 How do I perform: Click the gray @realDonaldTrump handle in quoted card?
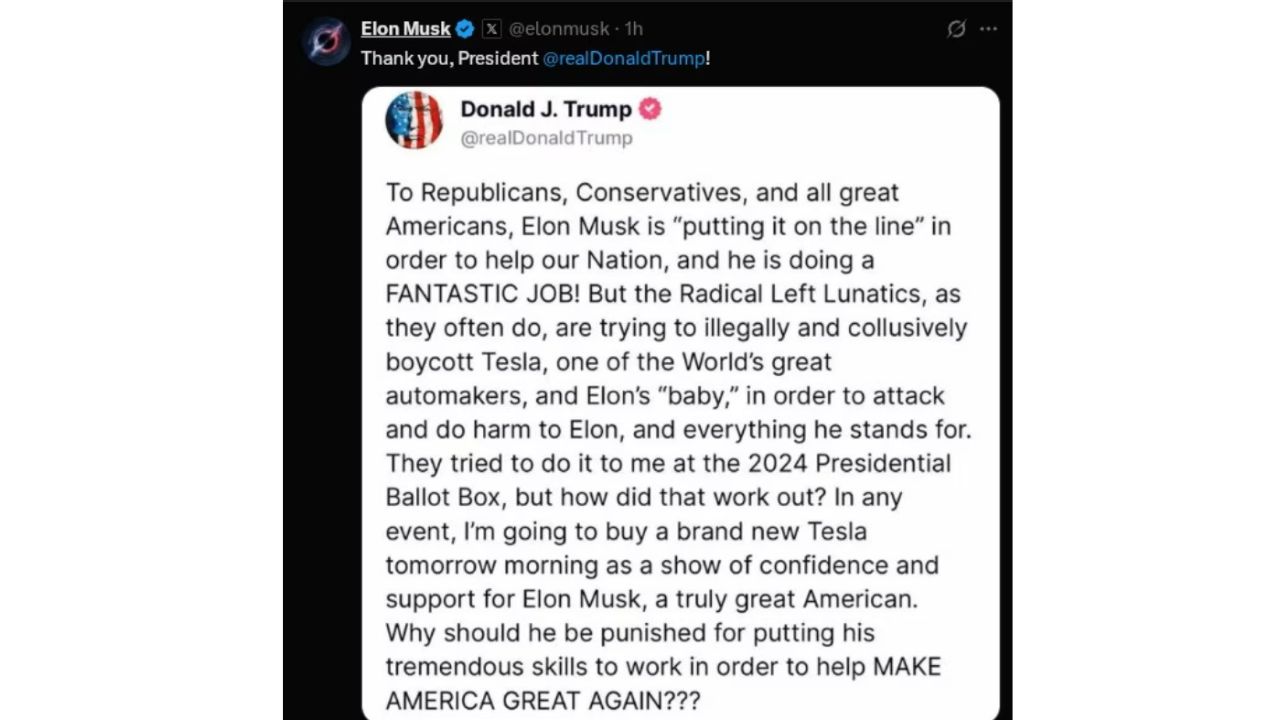coord(546,138)
